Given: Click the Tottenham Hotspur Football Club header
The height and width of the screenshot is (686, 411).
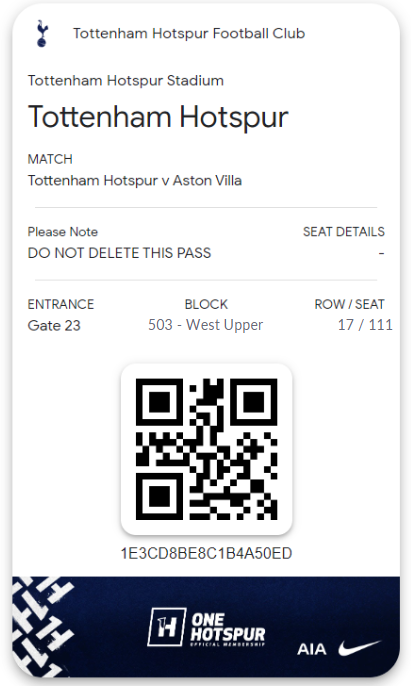Looking at the screenshot, I should pyautogui.click(x=189, y=33).
